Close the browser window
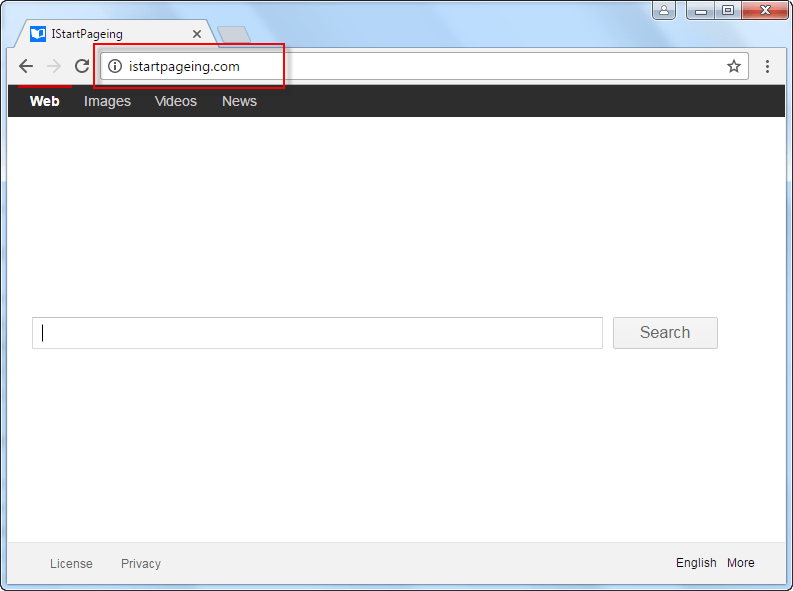 pos(765,10)
